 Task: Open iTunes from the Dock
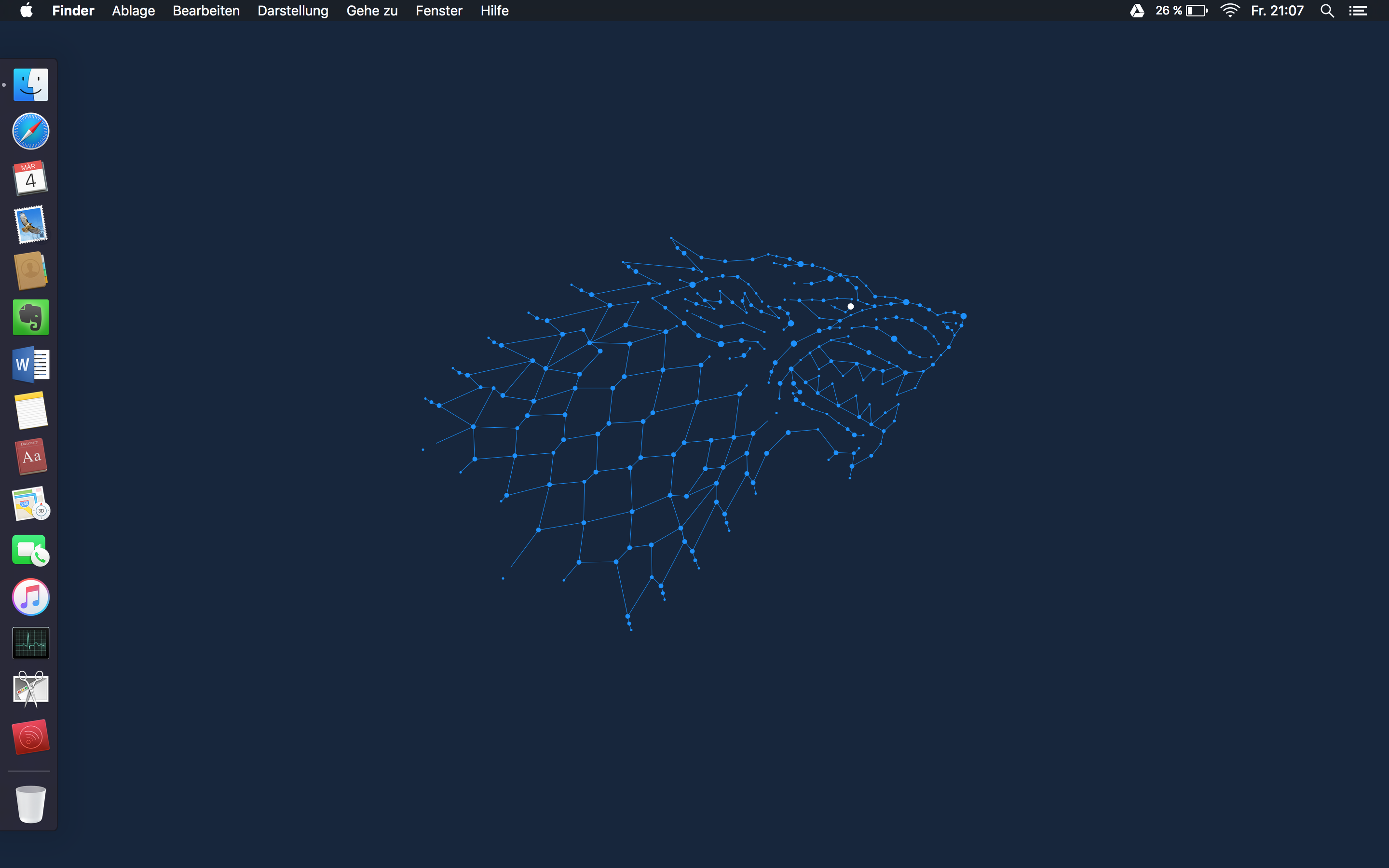click(x=31, y=597)
